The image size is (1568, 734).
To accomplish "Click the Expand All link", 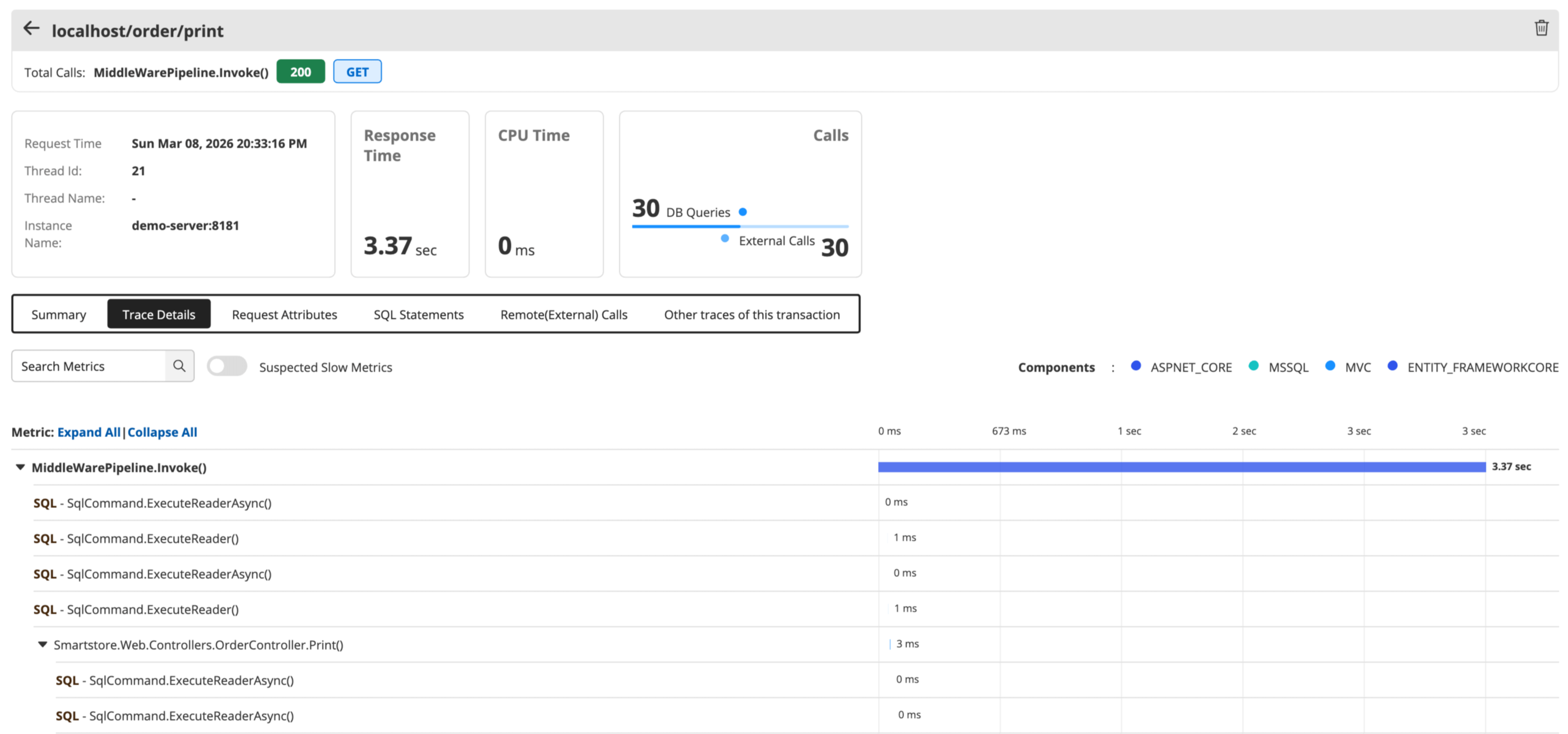I will coord(89,432).
